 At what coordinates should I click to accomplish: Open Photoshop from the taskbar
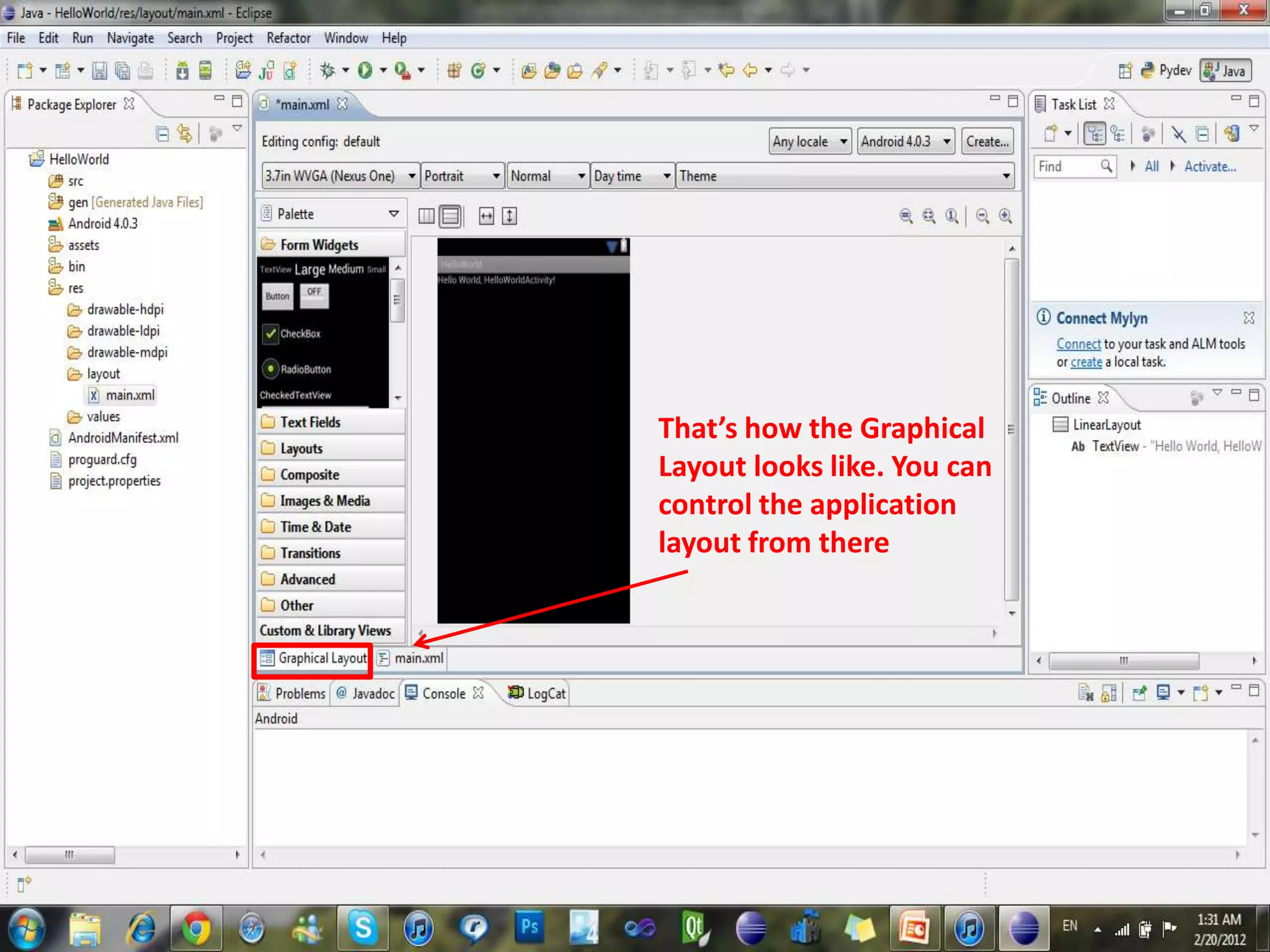coord(530,927)
